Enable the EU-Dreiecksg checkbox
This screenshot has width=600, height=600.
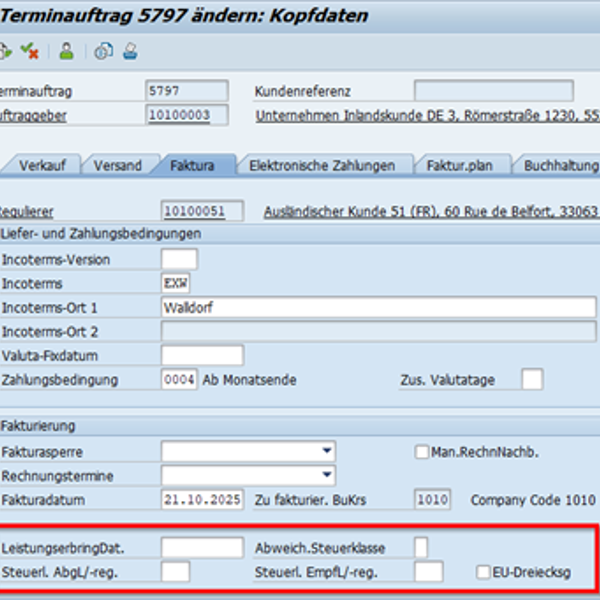click(483, 572)
